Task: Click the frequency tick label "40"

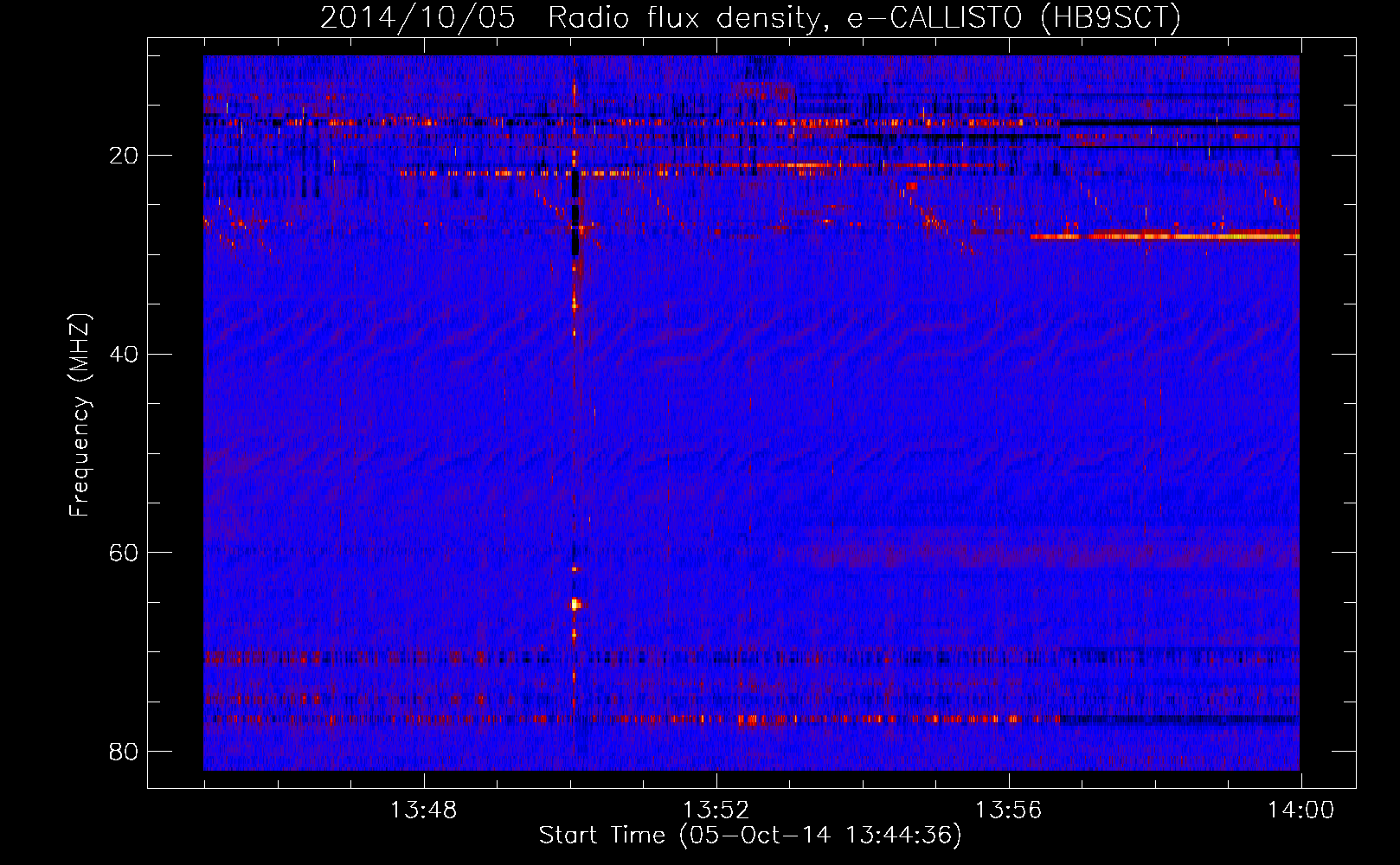Action: pos(124,354)
